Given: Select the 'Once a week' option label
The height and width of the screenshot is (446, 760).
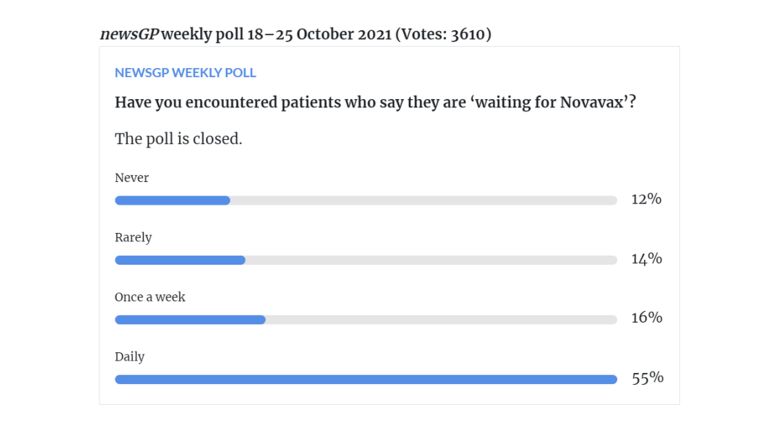Looking at the screenshot, I should point(150,297).
